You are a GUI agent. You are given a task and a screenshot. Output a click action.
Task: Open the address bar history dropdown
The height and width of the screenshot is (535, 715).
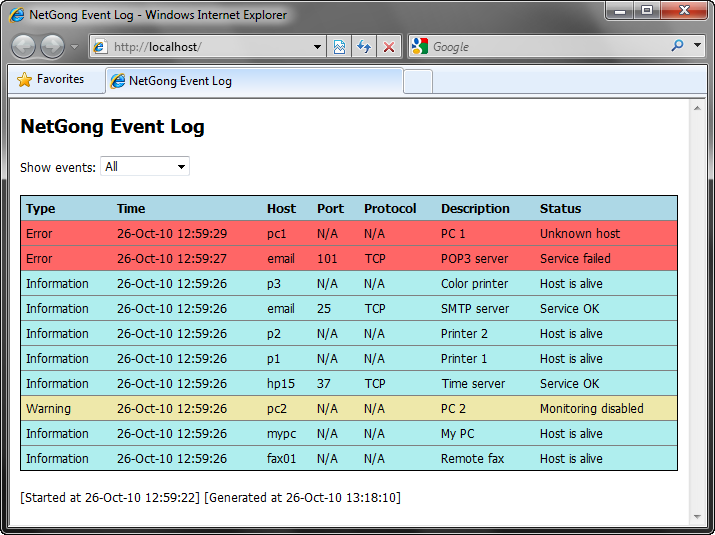[x=317, y=47]
